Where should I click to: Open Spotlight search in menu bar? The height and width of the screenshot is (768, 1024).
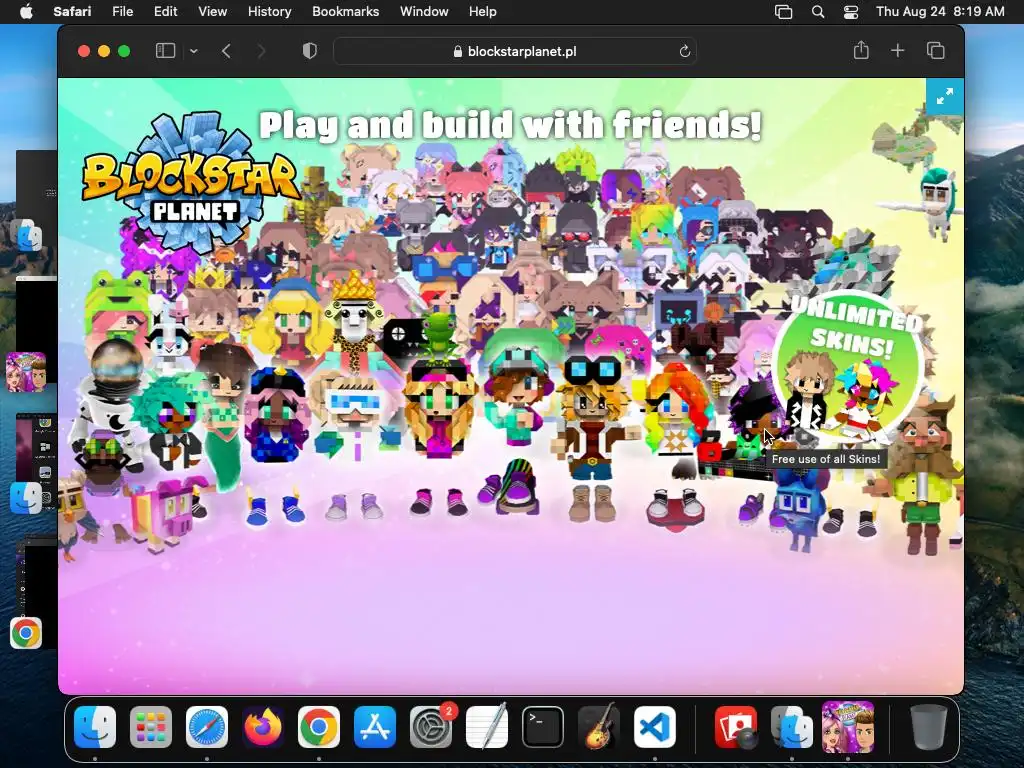(x=818, y=12)
